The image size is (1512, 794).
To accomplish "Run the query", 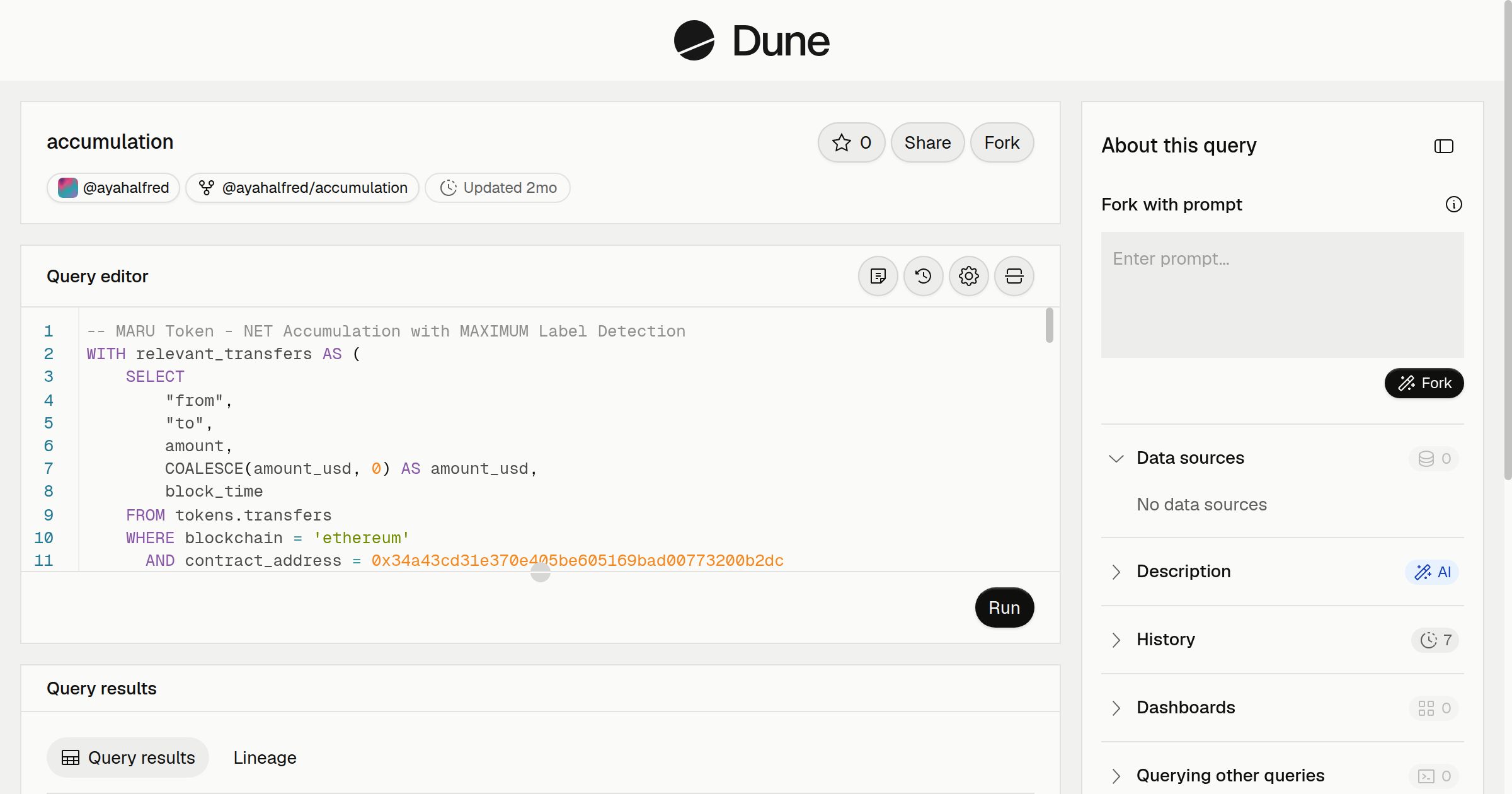I will point(1004,607).
